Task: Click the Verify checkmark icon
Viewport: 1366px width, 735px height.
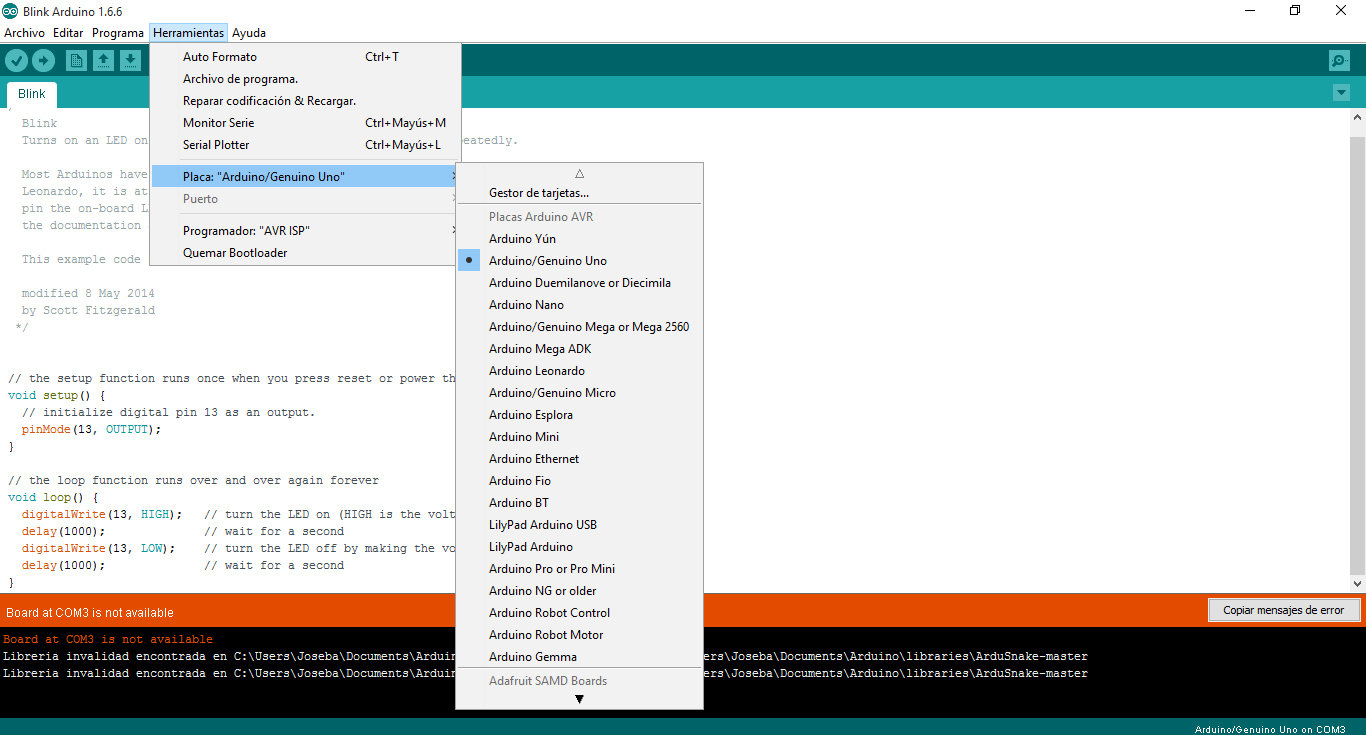Action: tap(16, 61)
